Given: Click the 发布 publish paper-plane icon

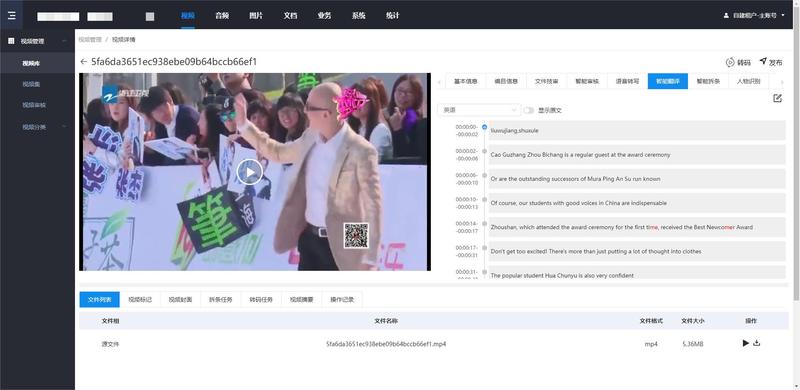Looking at the screenshot, I should [763, 61].
